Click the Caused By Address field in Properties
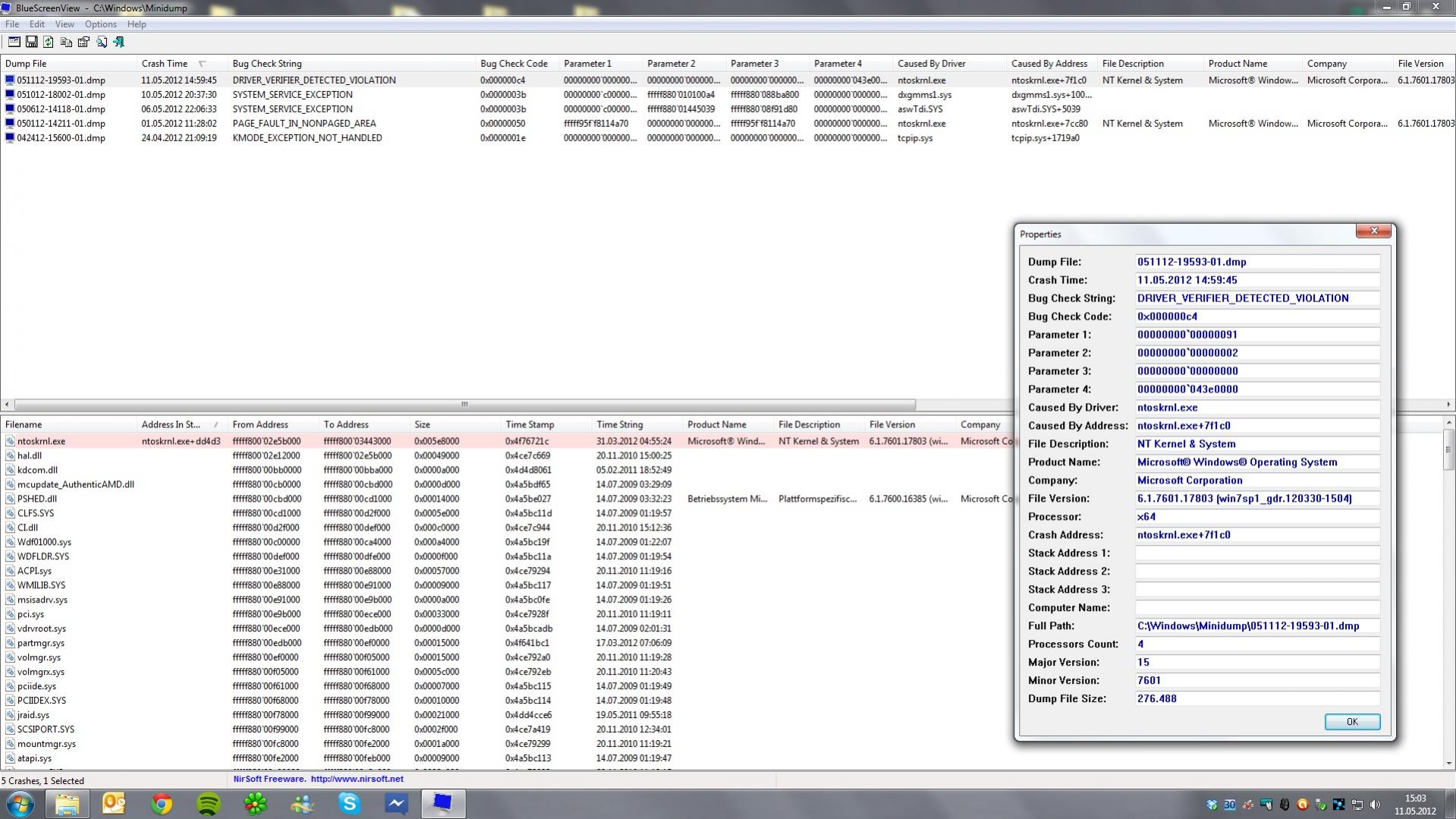1456x819 pixels. [1257, 426]
